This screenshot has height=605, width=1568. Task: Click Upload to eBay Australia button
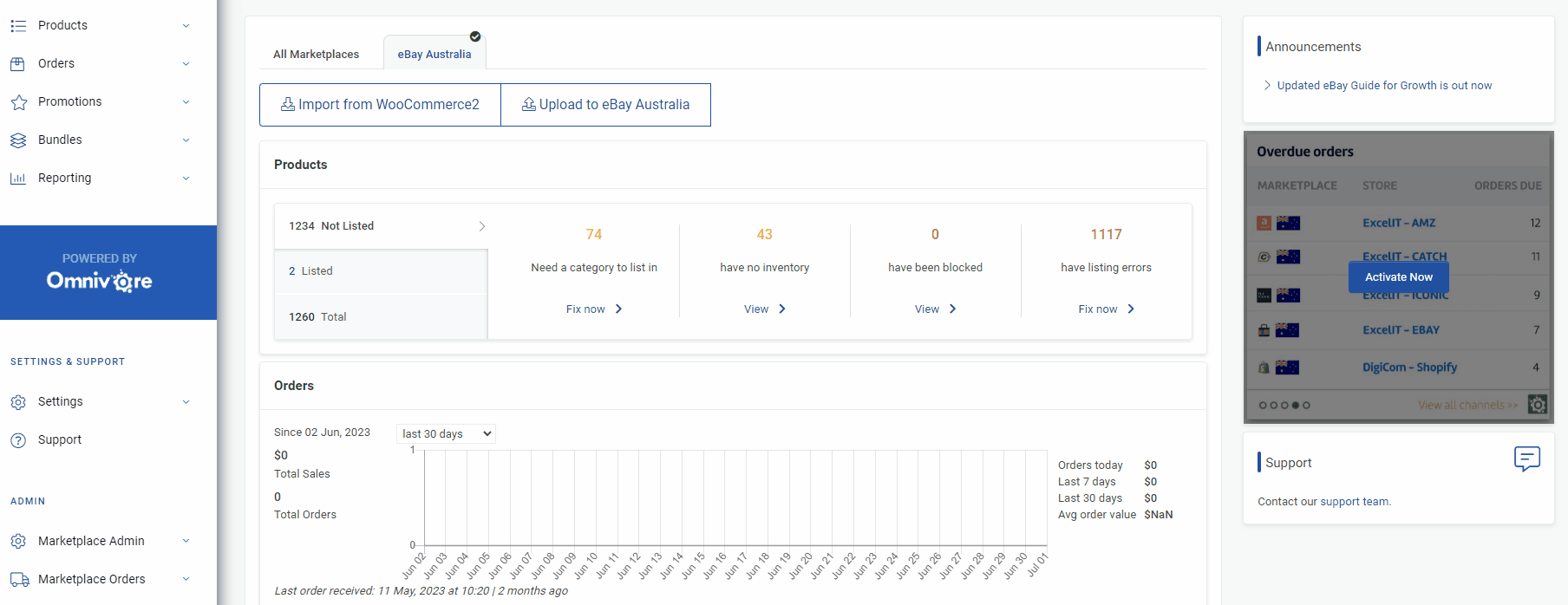point(605,105)
